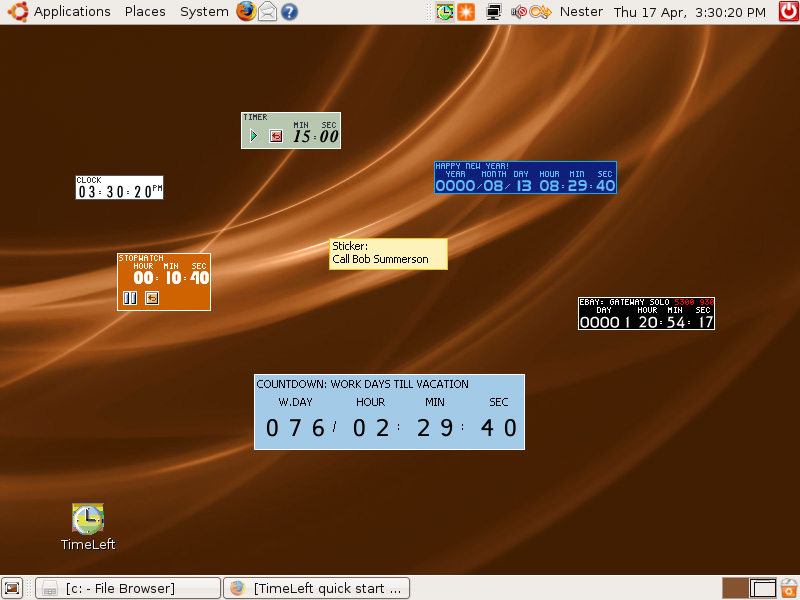Click the TimeLeft tray icon
Viewport: 800px width, 600px height.
tap(445, 12)
